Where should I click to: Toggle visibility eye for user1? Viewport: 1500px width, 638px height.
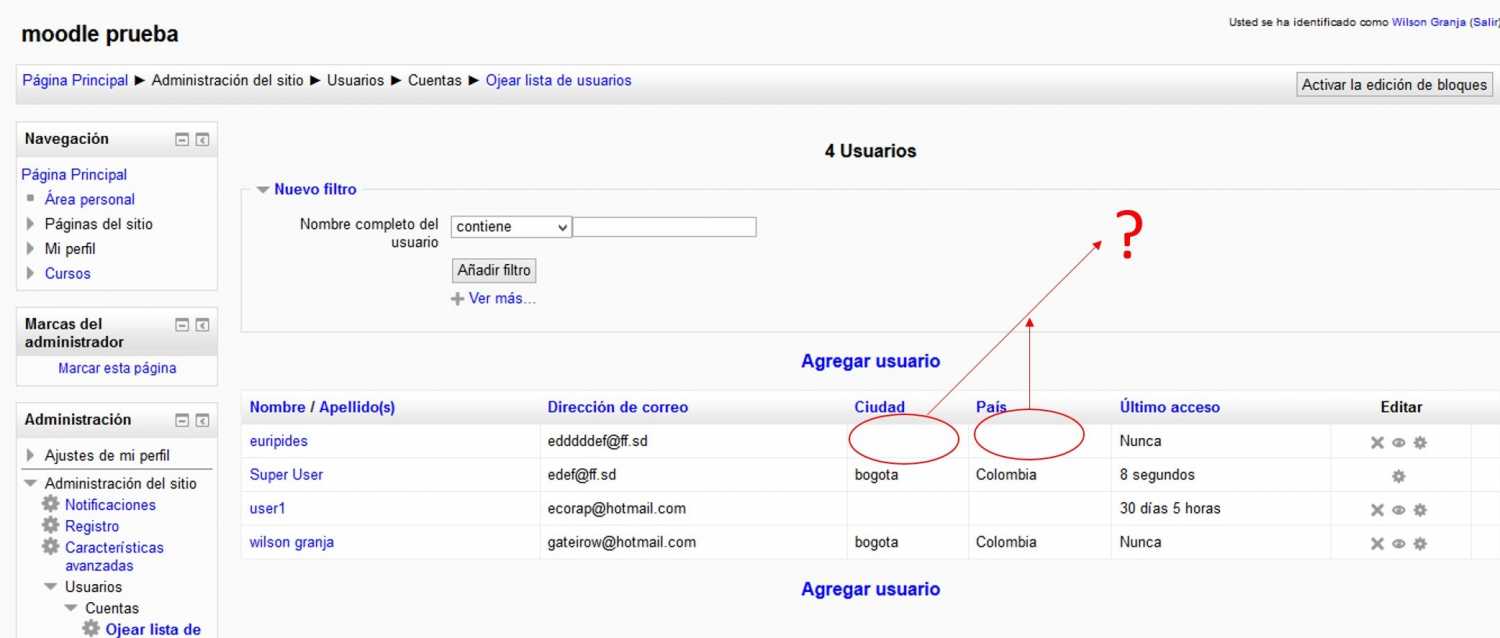pyautogui.click(x=1399, y=510)
